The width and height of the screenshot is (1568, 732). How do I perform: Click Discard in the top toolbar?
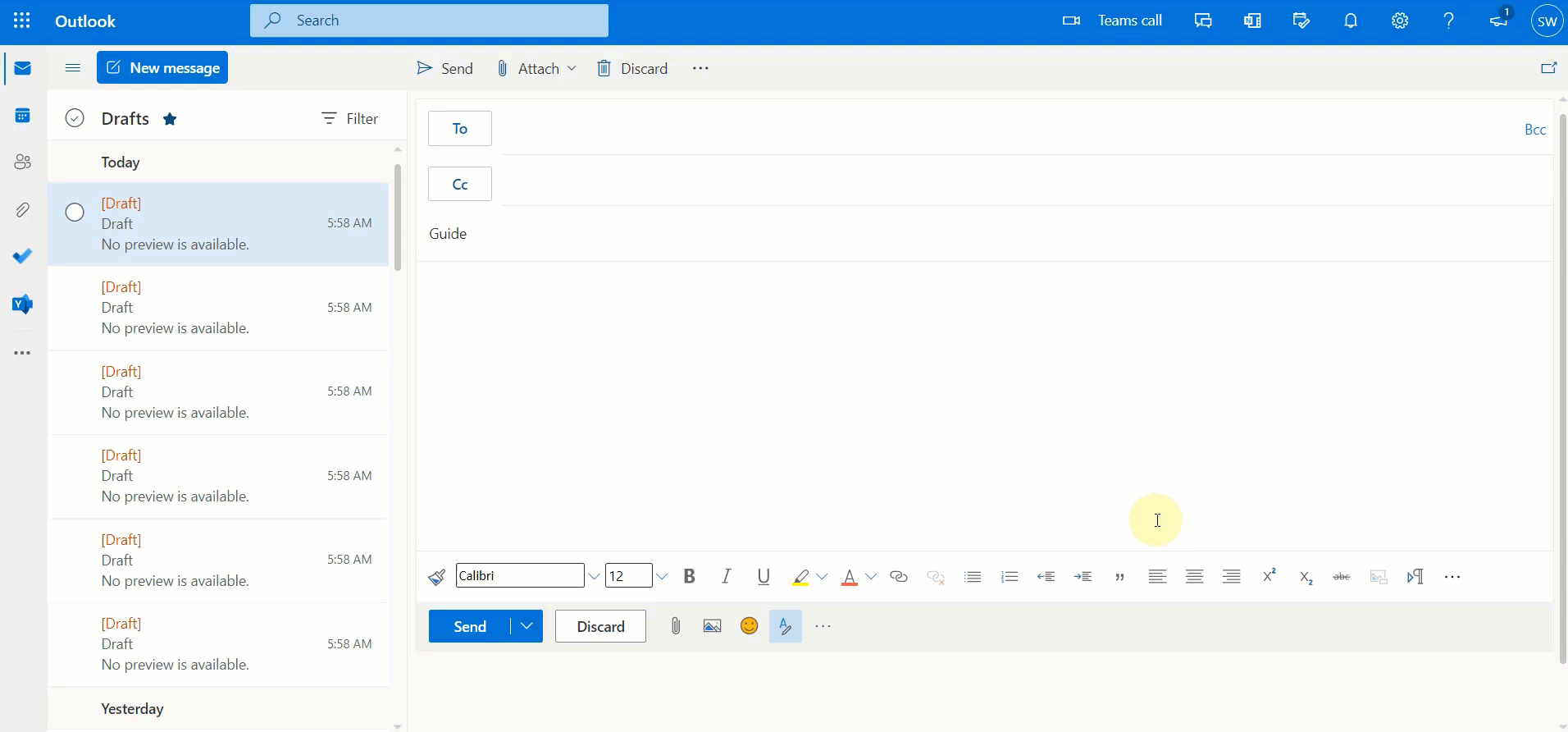coord(632,68)
